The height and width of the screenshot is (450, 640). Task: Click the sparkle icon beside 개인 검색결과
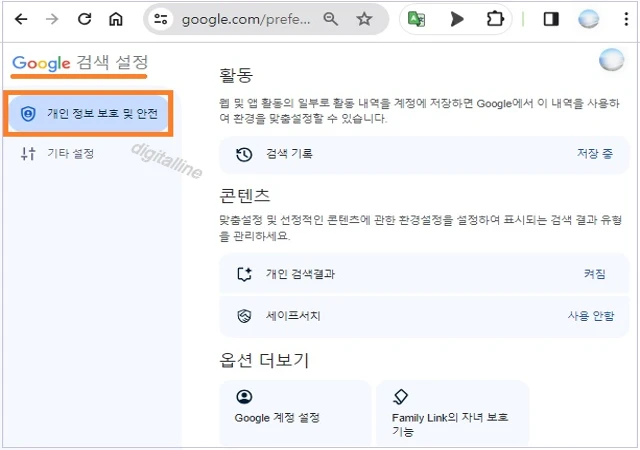tap(244, 274)
